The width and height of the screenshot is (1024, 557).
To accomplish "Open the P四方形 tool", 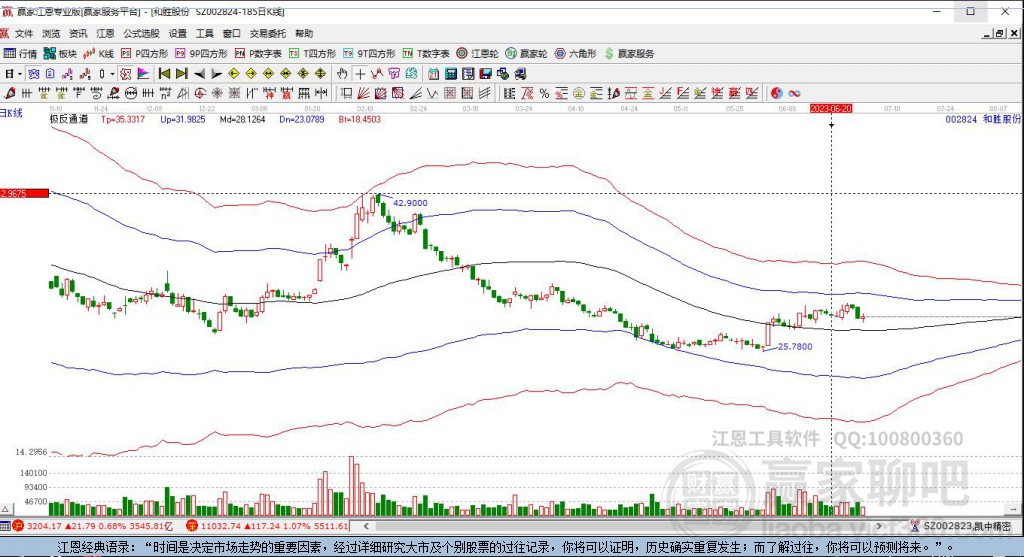I will click(144, 54).
